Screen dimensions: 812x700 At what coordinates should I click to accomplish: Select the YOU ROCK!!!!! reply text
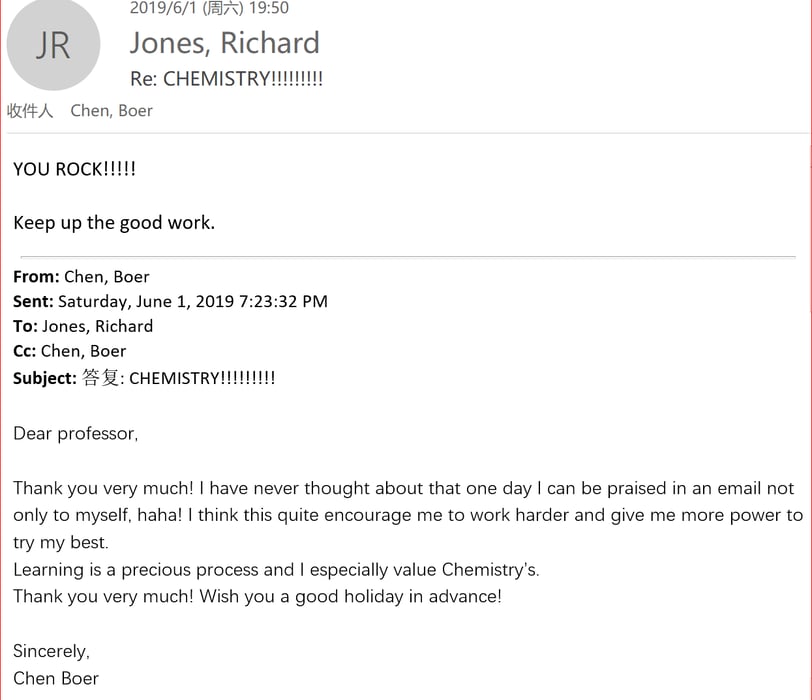[75, 169]
